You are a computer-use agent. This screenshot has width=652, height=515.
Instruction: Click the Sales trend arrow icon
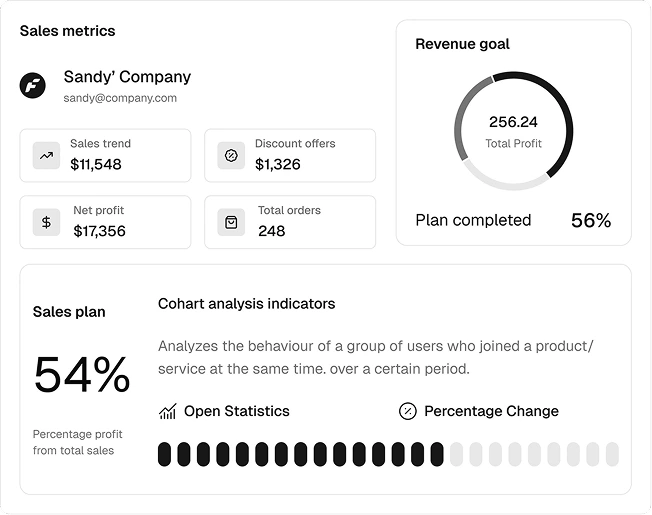tap(46, 155)
